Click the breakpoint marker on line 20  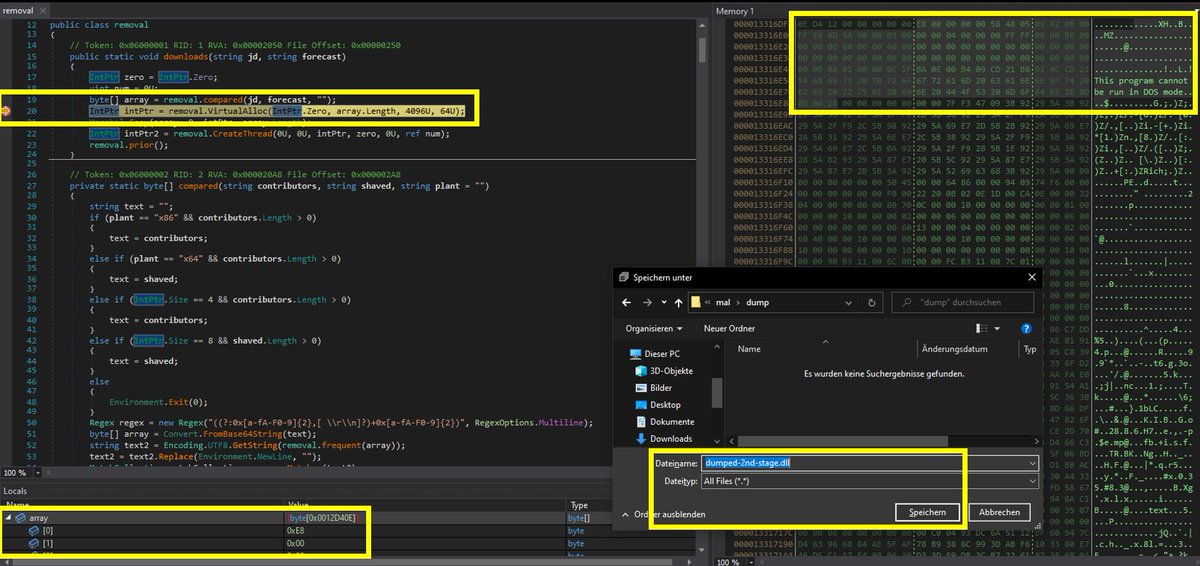coord(7,110)
